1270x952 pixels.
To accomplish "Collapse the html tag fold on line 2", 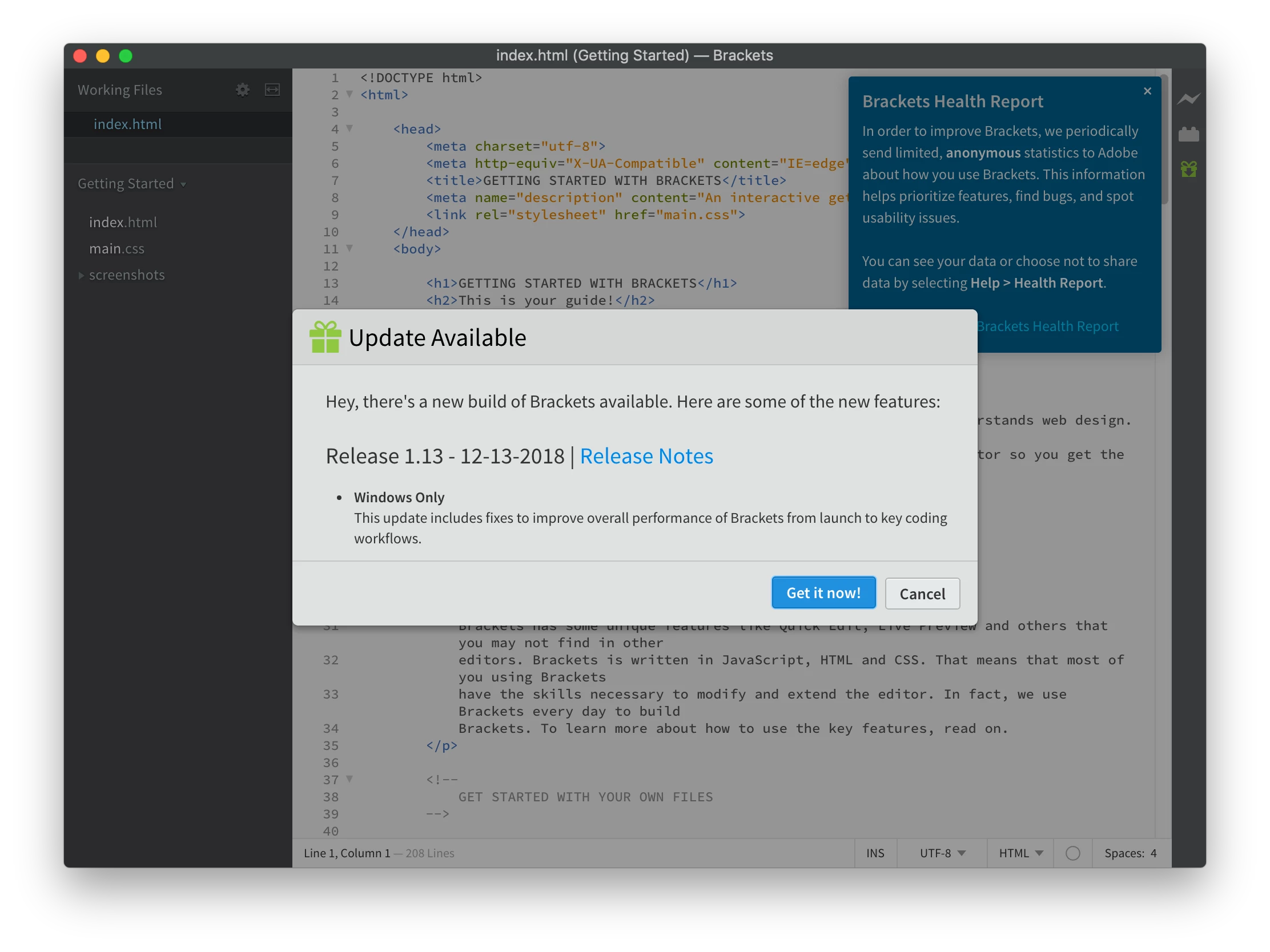I will point(349,94).
